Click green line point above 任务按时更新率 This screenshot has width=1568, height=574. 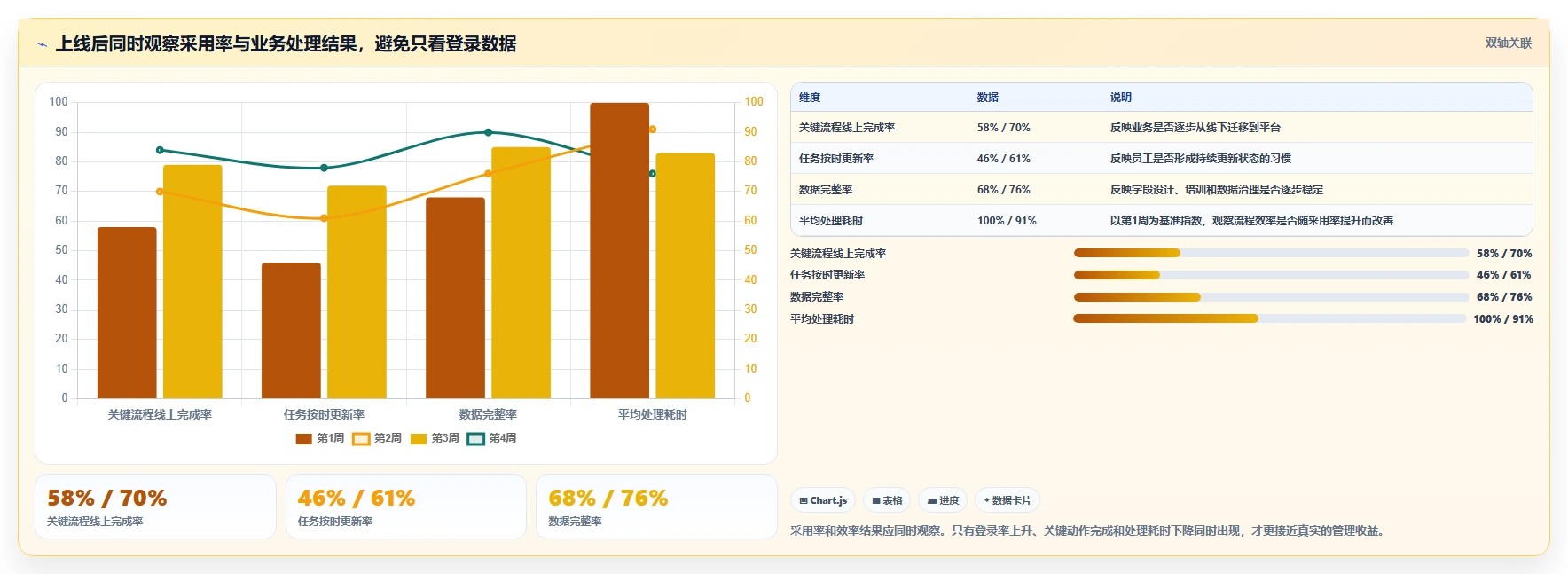(324, 168)
